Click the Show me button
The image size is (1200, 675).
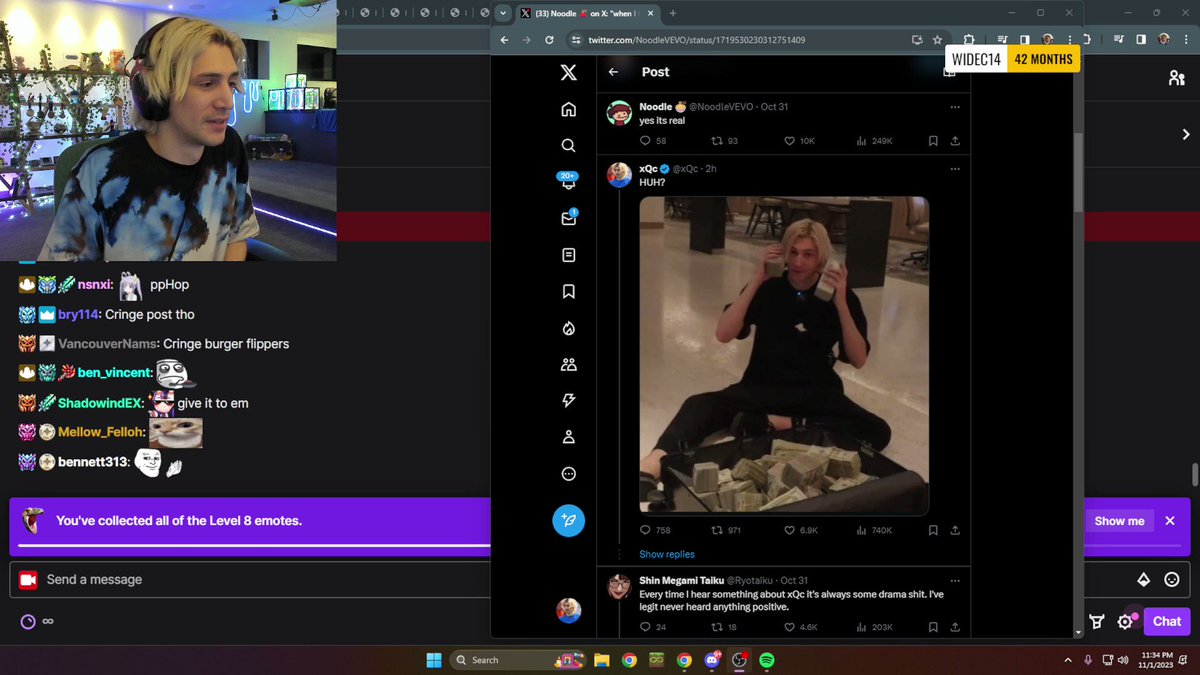1119,521
